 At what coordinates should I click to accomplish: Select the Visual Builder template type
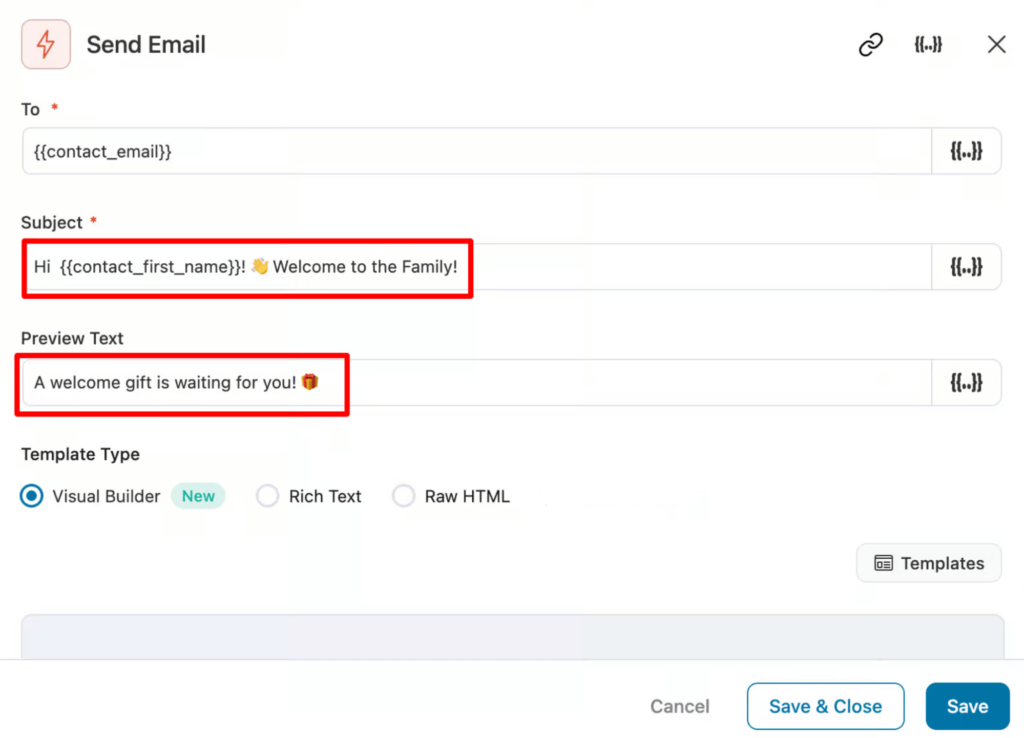31,496
